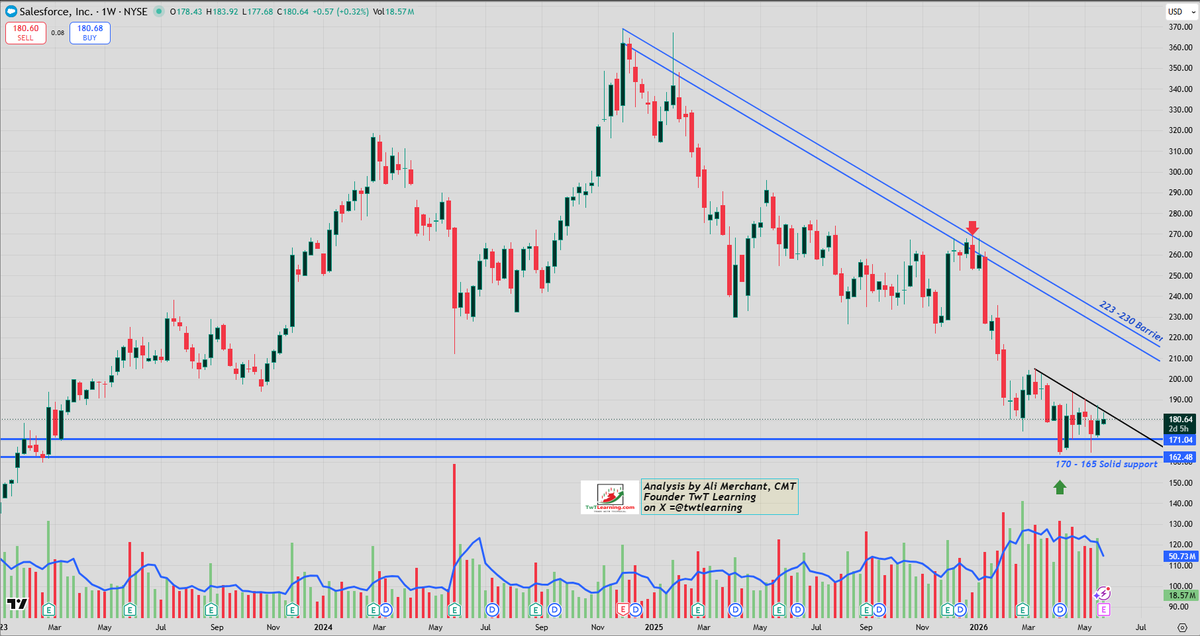1200x636 pixels.
Task: Click the 50.73M volume average label
Action: tap(1181, 555)
